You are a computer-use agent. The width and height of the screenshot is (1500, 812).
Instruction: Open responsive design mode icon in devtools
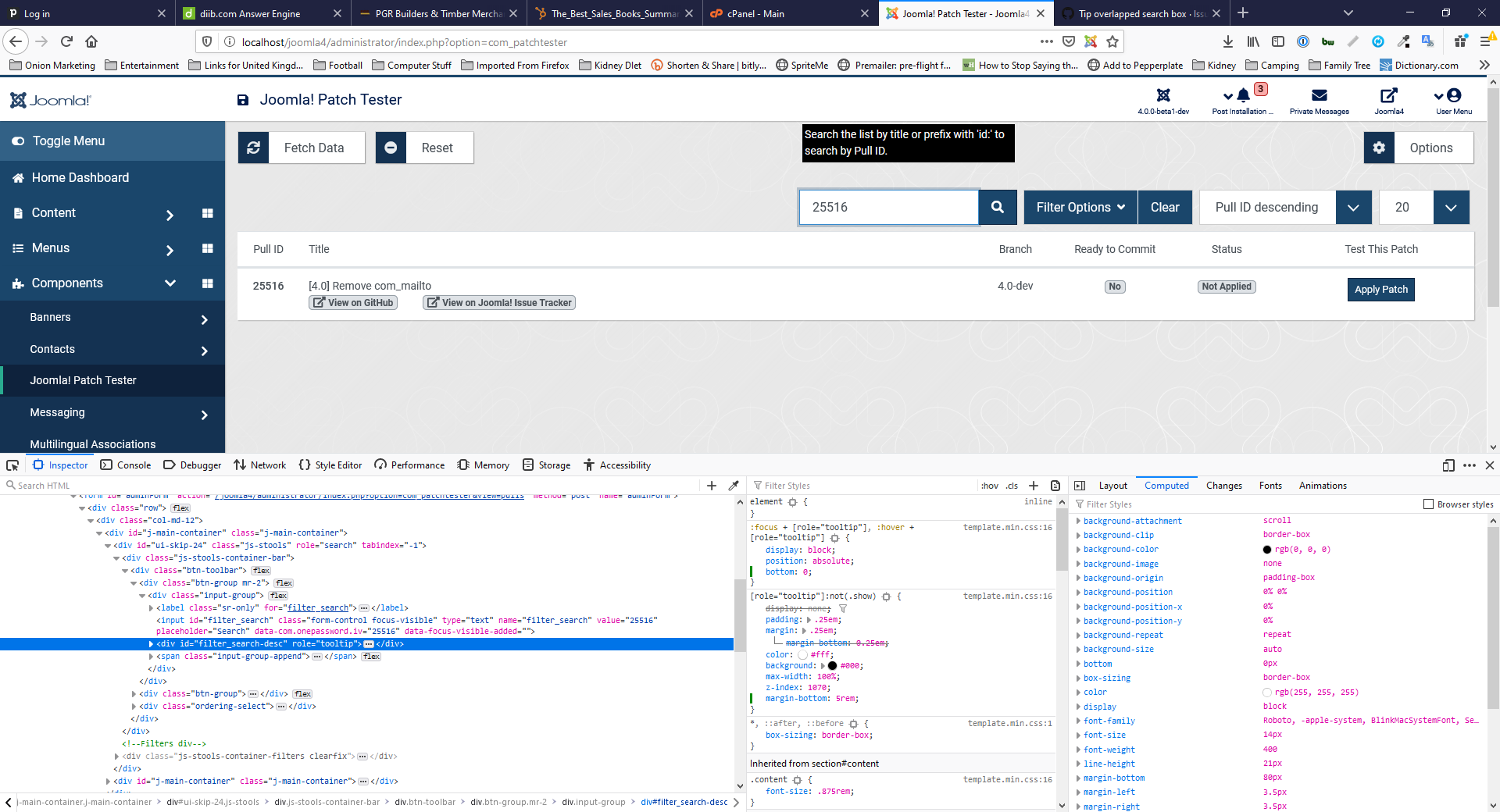[x=1448, y=465]
